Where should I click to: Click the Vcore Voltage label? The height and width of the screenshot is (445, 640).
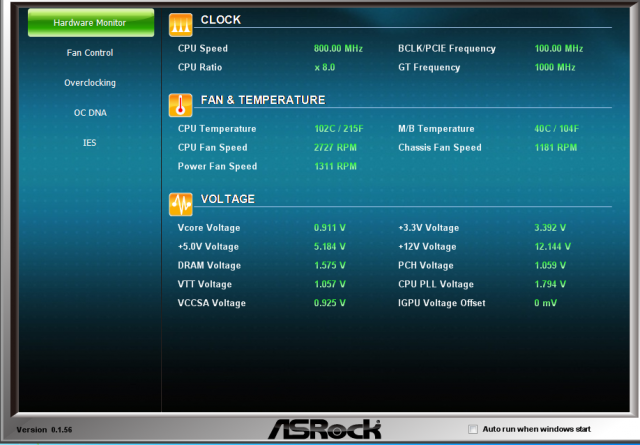(x=209, y=228)
